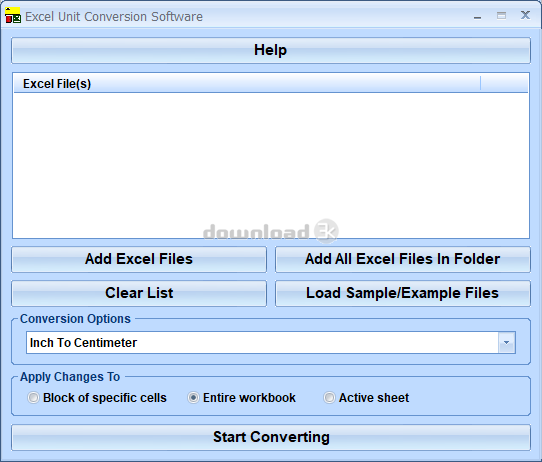Open the Help button

271,50
